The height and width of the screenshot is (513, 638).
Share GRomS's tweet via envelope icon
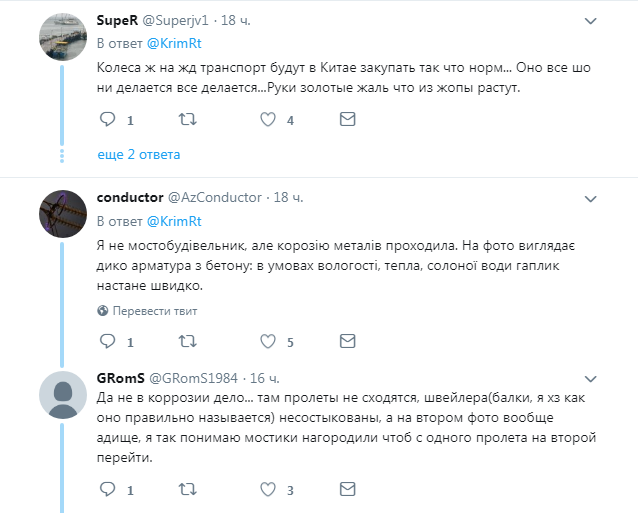tap(347, 490)
